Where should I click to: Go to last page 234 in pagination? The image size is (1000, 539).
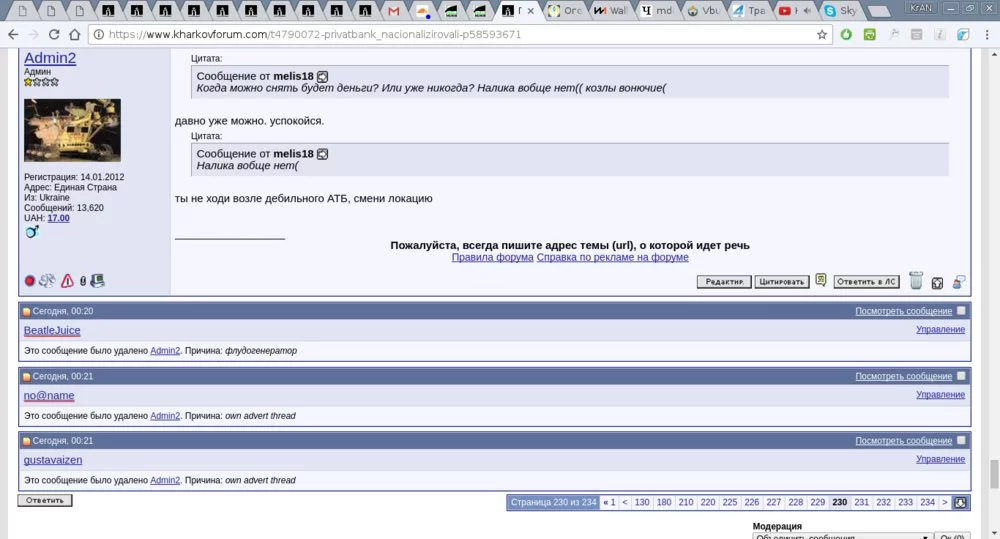coord(927,503)
